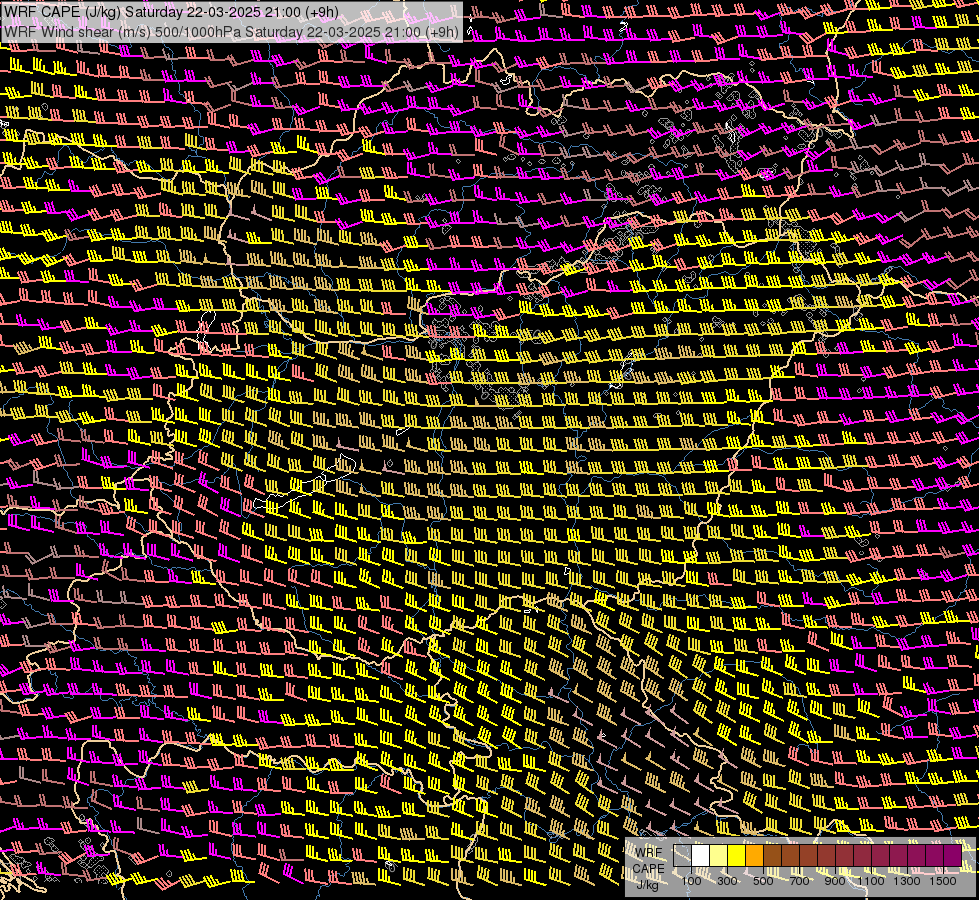Click the 1100 legend value
979x900 pixels.
[x=871, y=881]
